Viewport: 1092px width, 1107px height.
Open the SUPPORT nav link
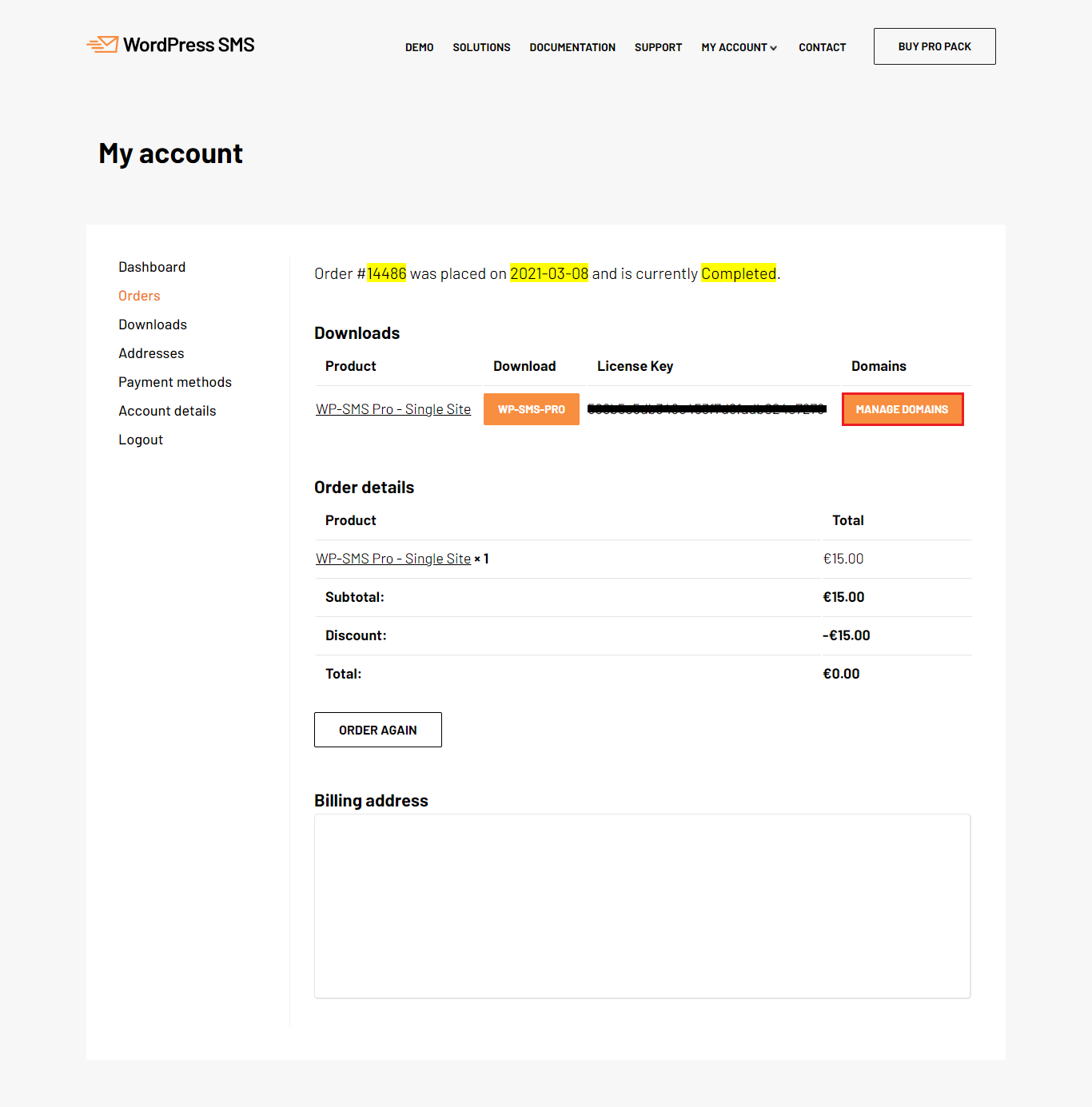tap(658, 47)
